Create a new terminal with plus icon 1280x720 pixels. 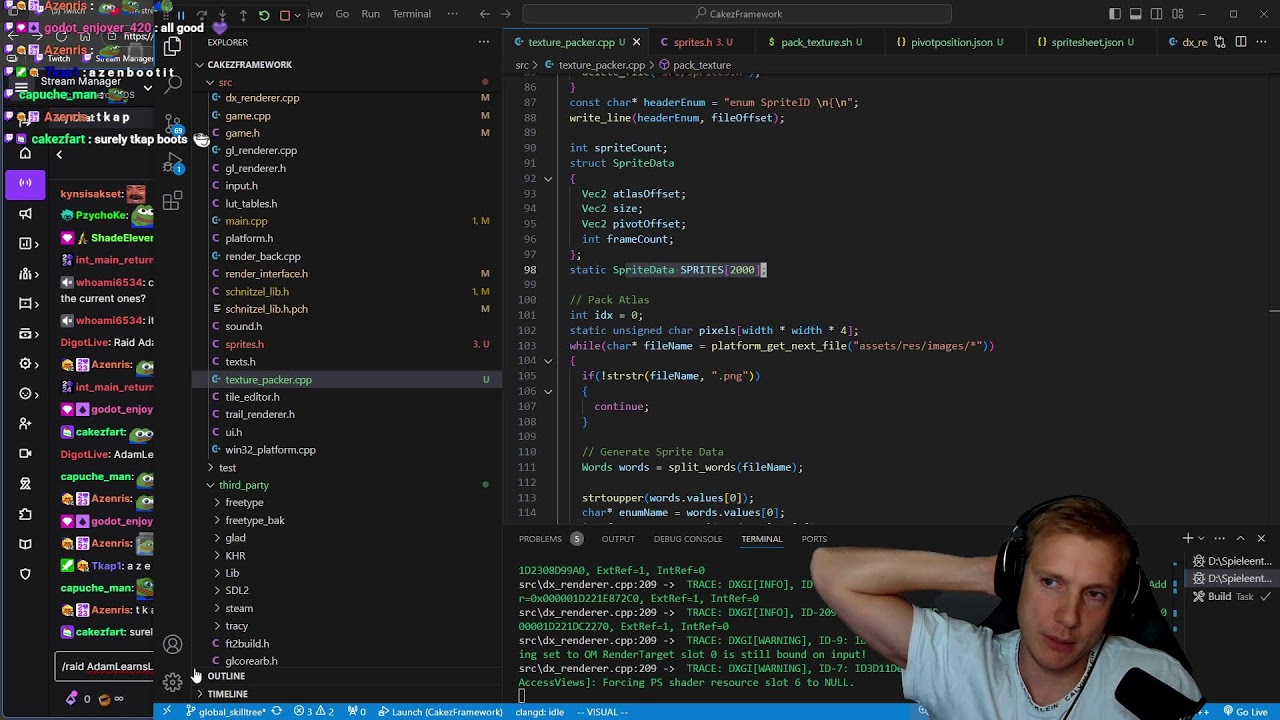point(1188,539)
